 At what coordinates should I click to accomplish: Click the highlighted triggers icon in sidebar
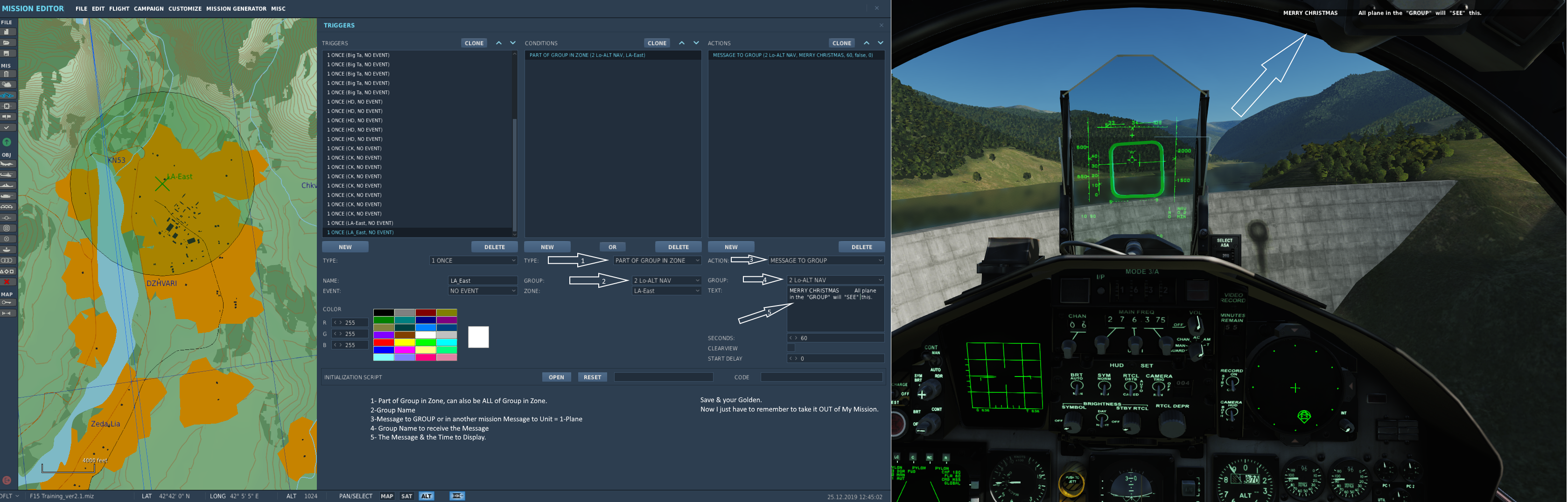click(x=7, y=96)
